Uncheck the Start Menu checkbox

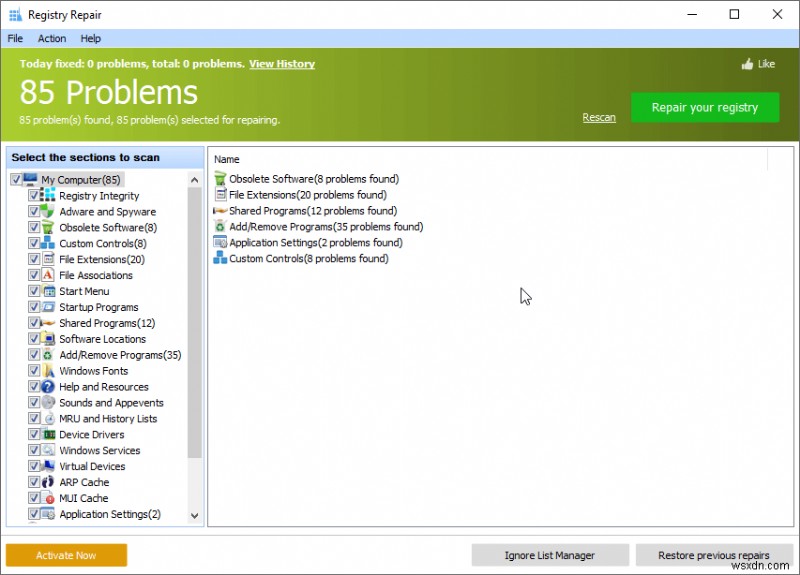[x=34, y=291]
